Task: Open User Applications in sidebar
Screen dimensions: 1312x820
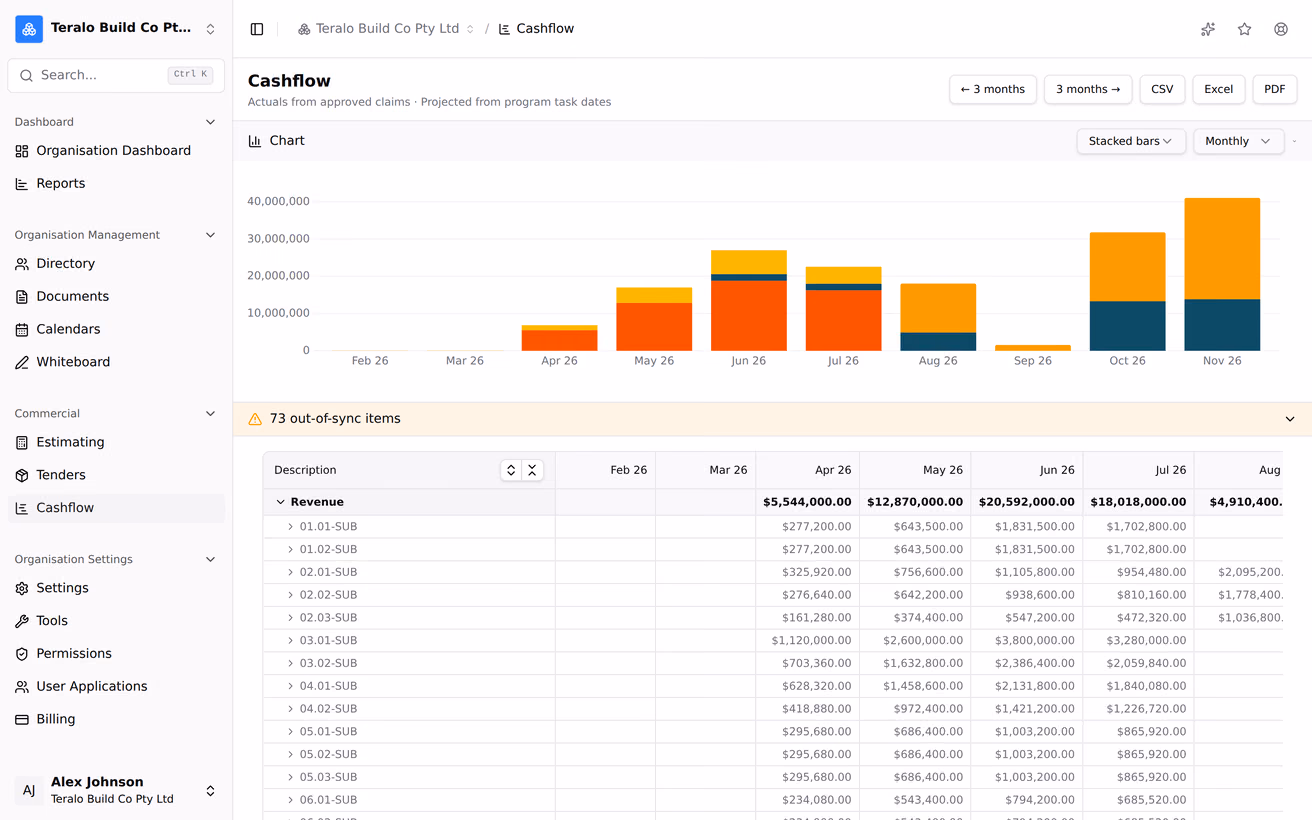Action: point(116,687)
